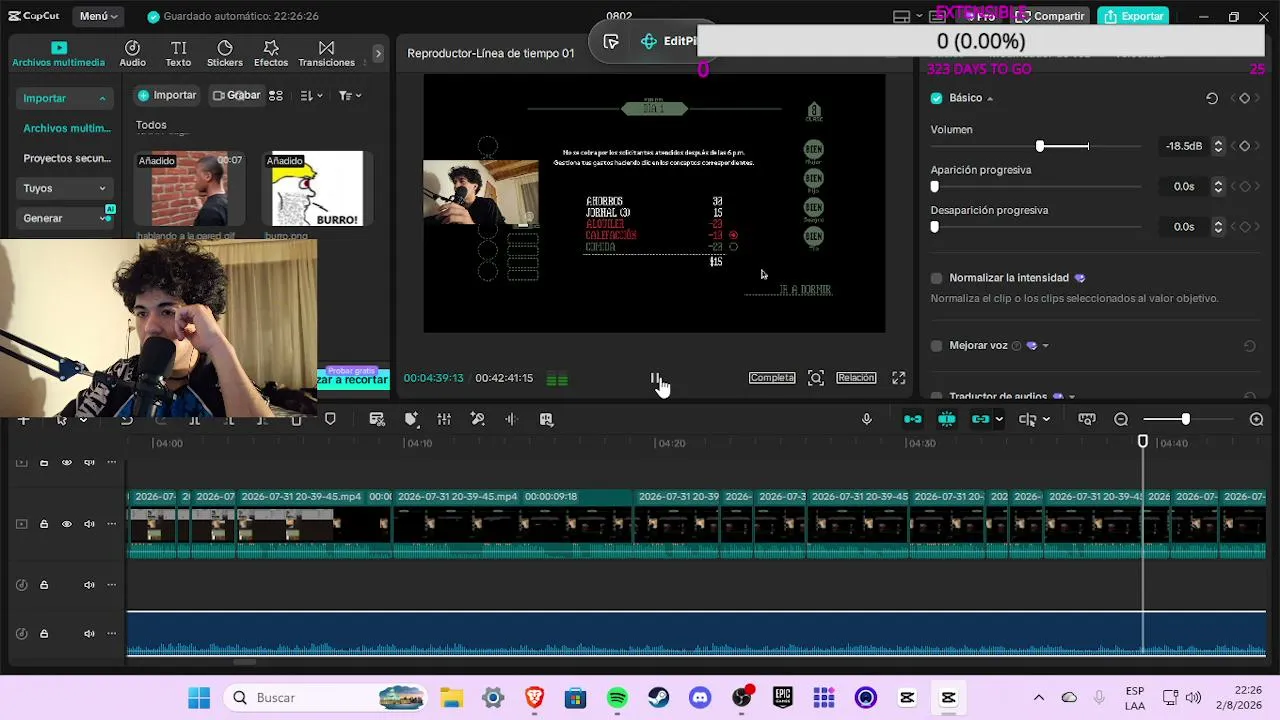1280x720 pixels.
Task: Select the Archivos multimedia tab
Action: pos(58,54)
